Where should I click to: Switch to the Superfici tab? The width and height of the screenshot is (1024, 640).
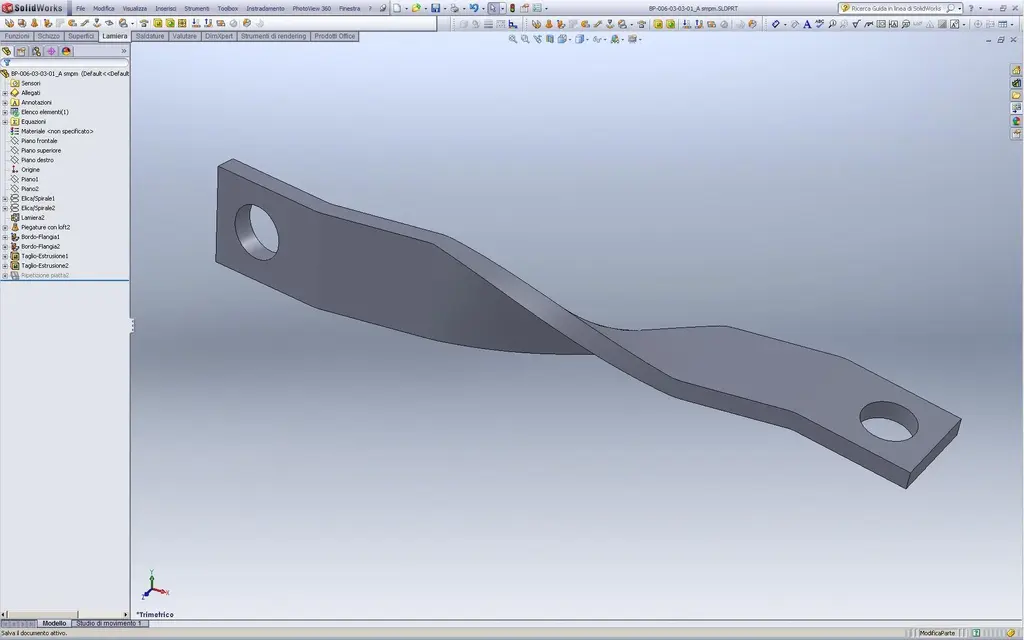[x=81, y=36]
